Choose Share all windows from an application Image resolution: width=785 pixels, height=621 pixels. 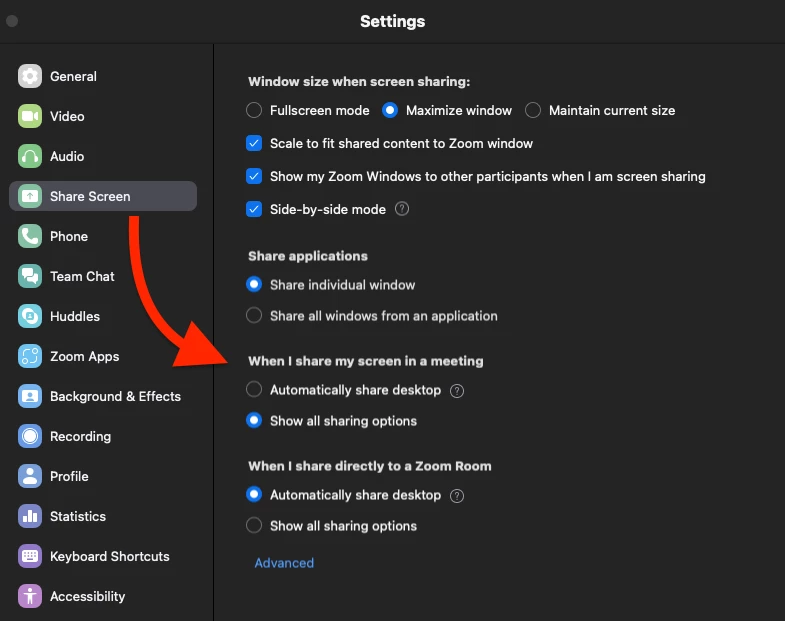254,316
